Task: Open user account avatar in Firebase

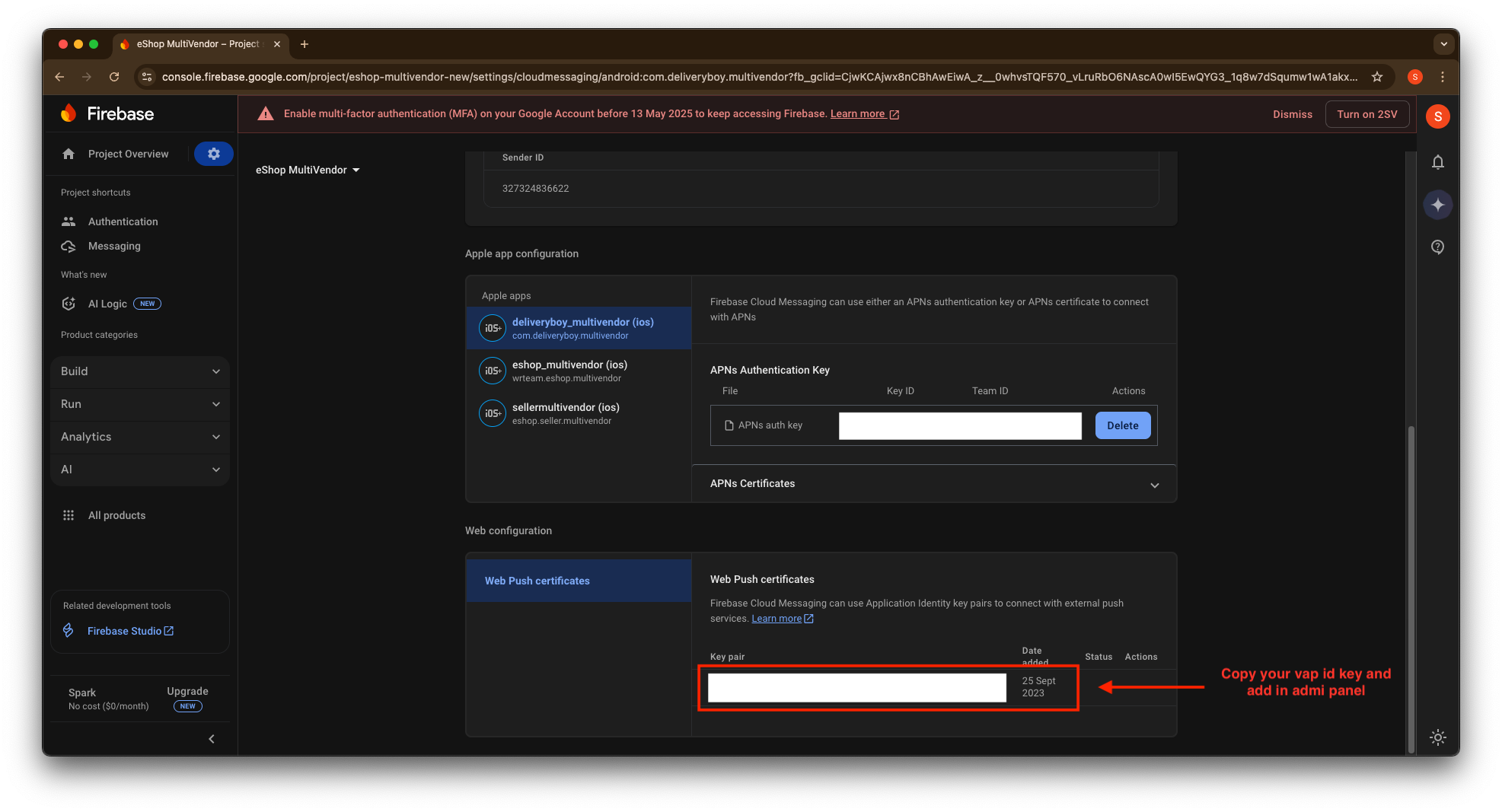Action: 1437,116
